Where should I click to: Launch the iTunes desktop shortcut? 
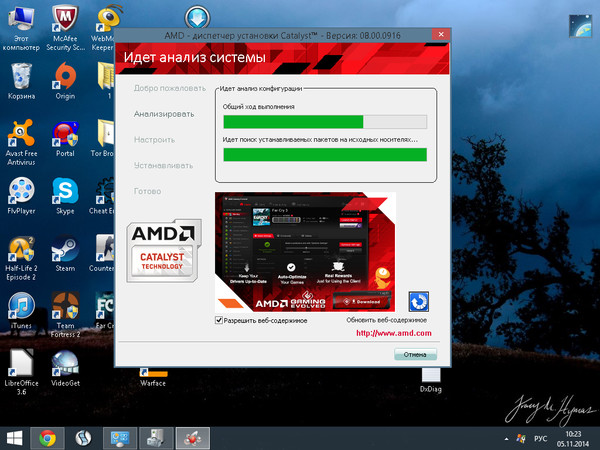pyautogui.click(x=21, y=311)
